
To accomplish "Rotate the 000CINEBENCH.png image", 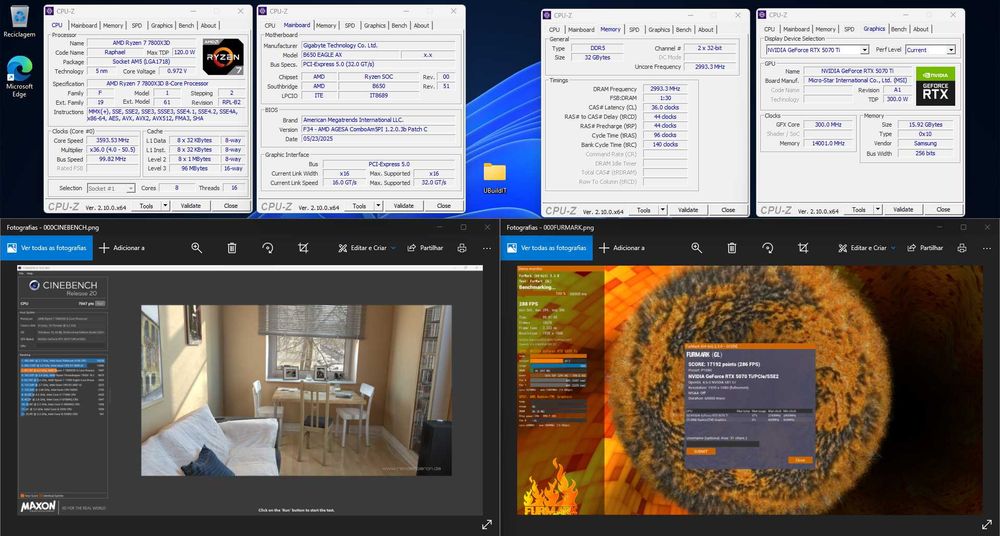I will [268, 248].
